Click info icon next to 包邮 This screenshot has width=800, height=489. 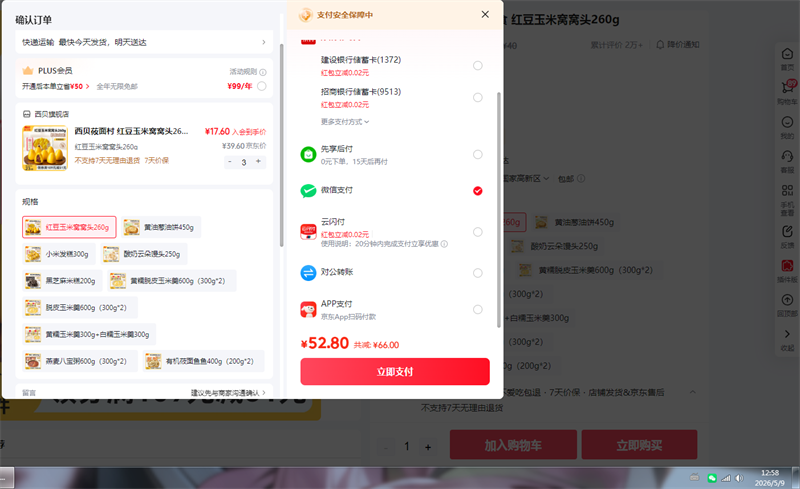581,179
